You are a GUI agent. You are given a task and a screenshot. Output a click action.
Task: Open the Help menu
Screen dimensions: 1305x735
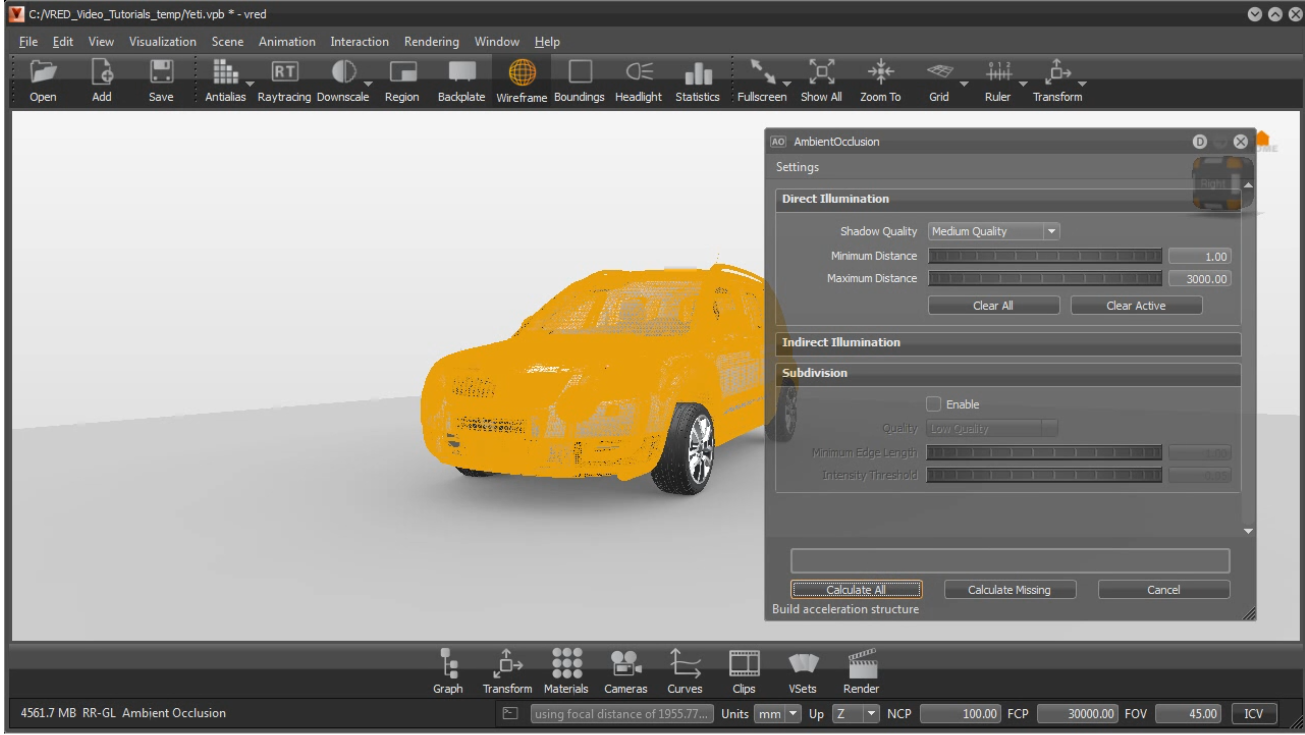[547, 42]
